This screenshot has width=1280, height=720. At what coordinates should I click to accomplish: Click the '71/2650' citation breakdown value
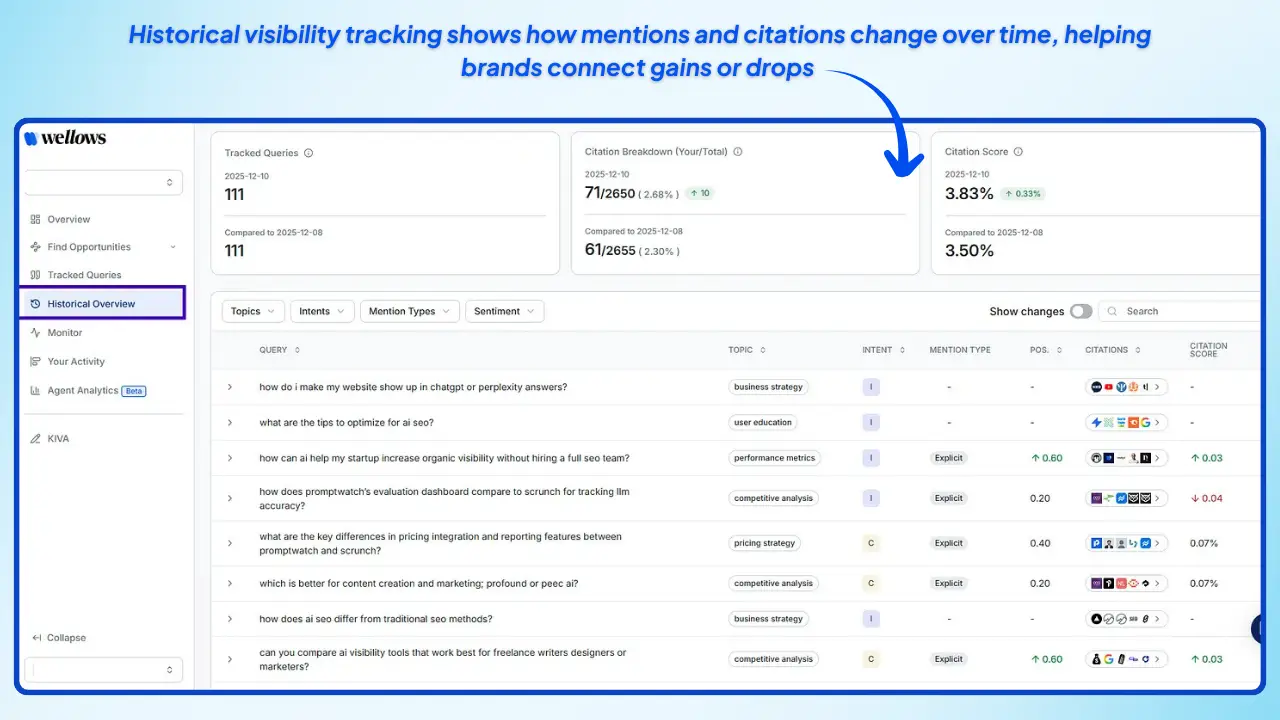(610, 193)
